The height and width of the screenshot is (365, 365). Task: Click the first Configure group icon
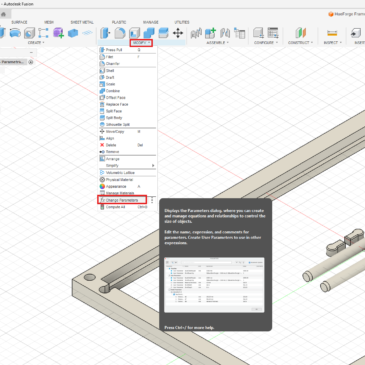coord(258,33)
